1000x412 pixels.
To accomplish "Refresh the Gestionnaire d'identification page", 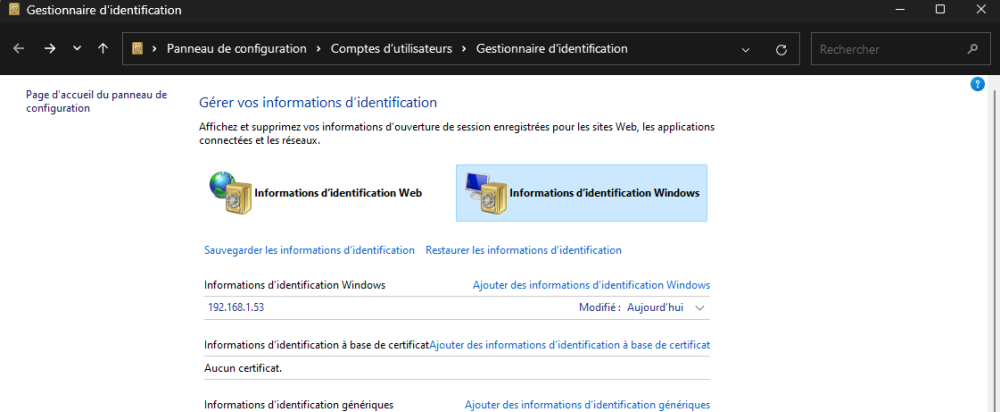I will click(781, 50).
